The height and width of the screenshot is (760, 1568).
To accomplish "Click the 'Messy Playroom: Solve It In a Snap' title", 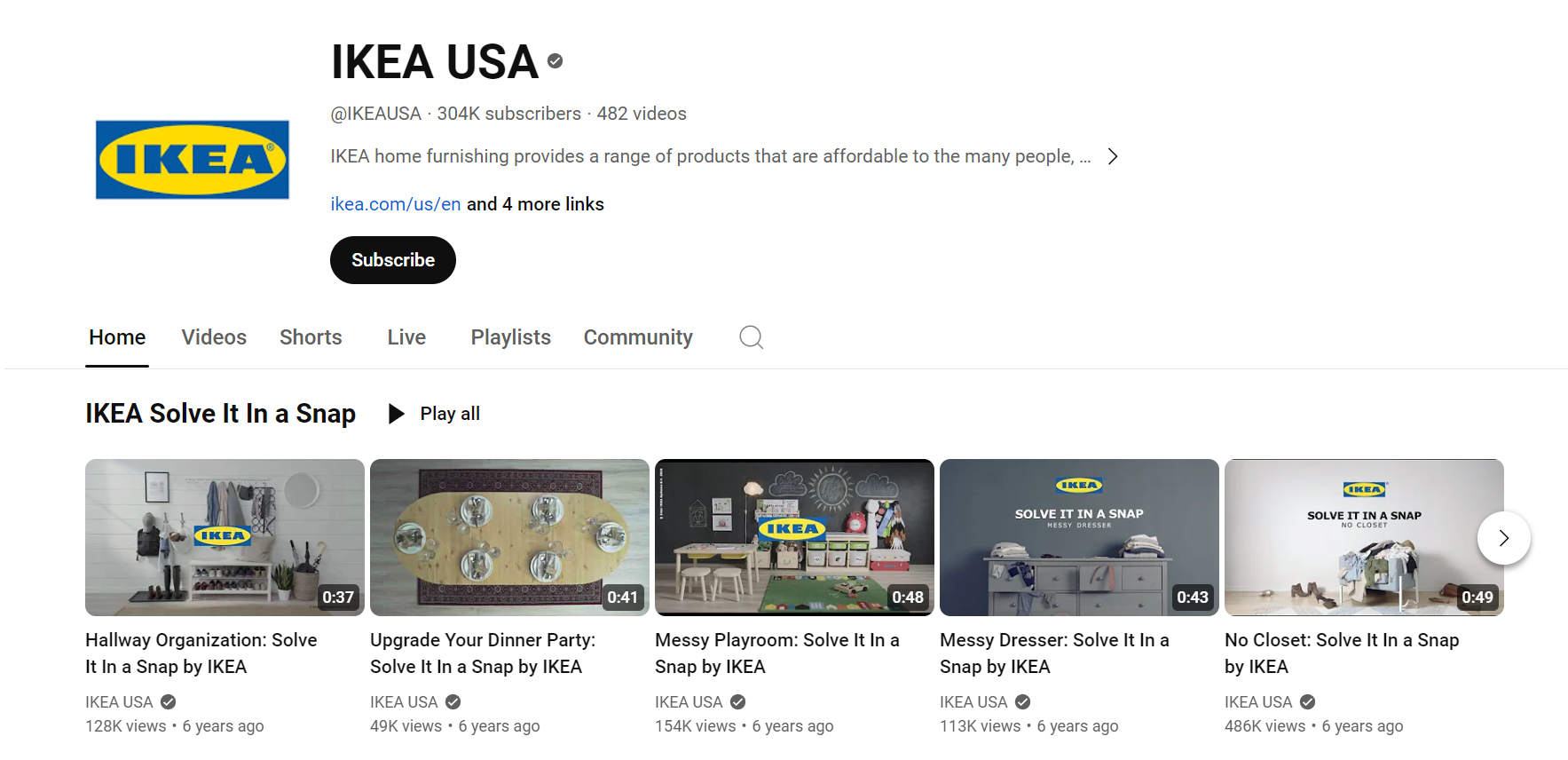I will click(777, 653).
